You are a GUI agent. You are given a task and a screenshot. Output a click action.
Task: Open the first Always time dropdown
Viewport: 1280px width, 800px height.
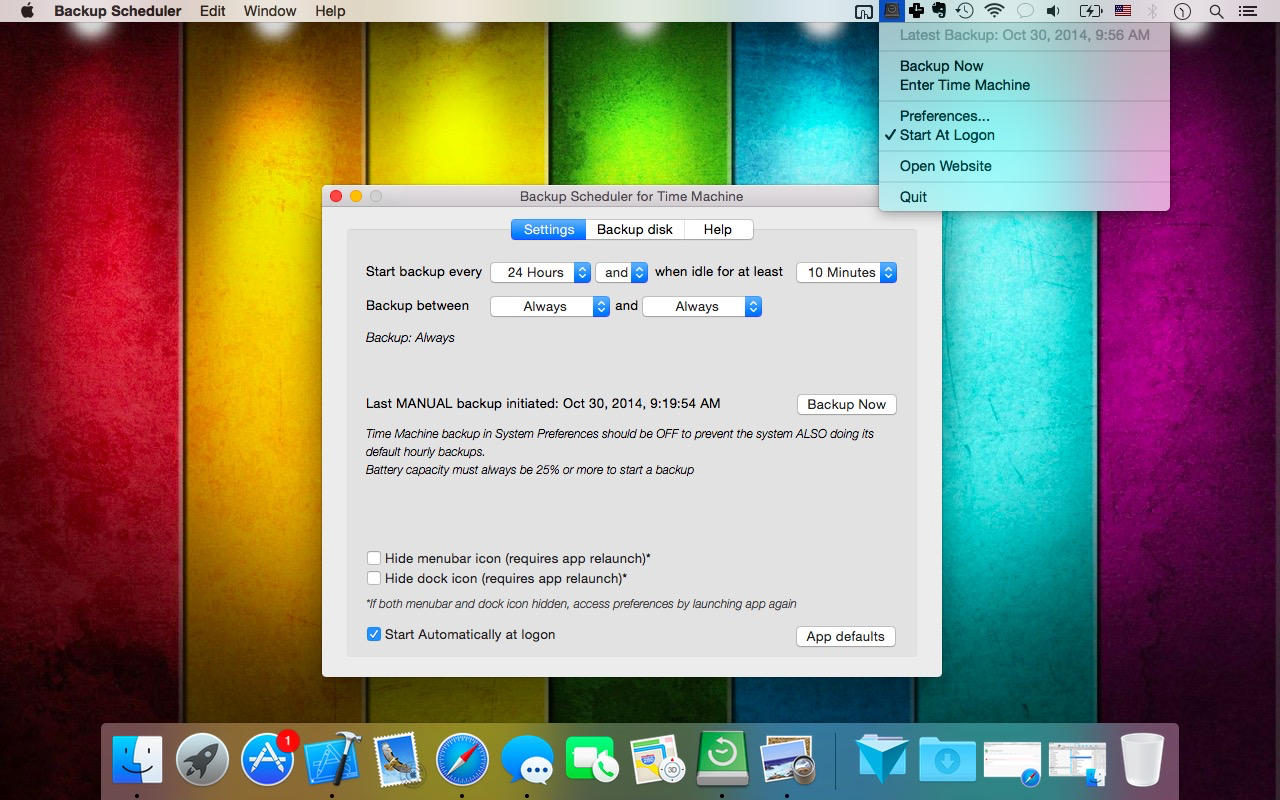550,306
